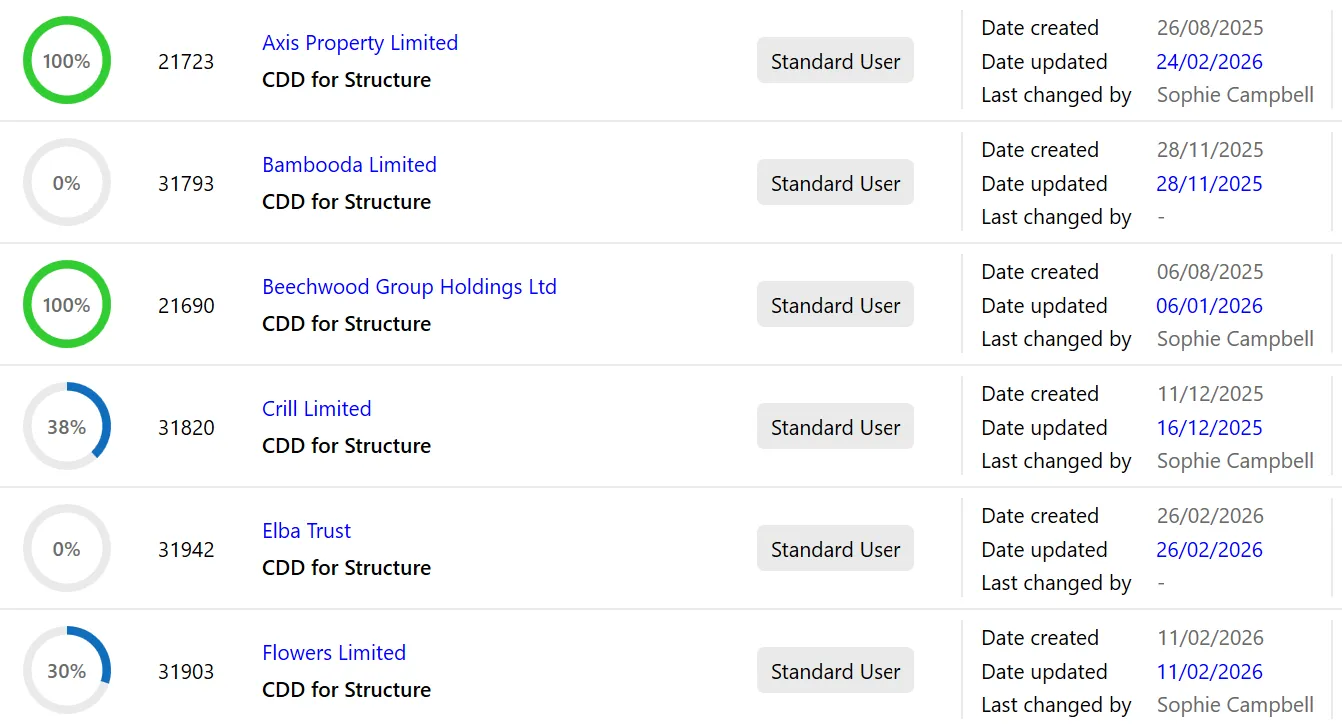This screenshot has height=726, width=1342.
Task: Click Standard User button for Axis Property Limited
Action: tap(835, 60)
